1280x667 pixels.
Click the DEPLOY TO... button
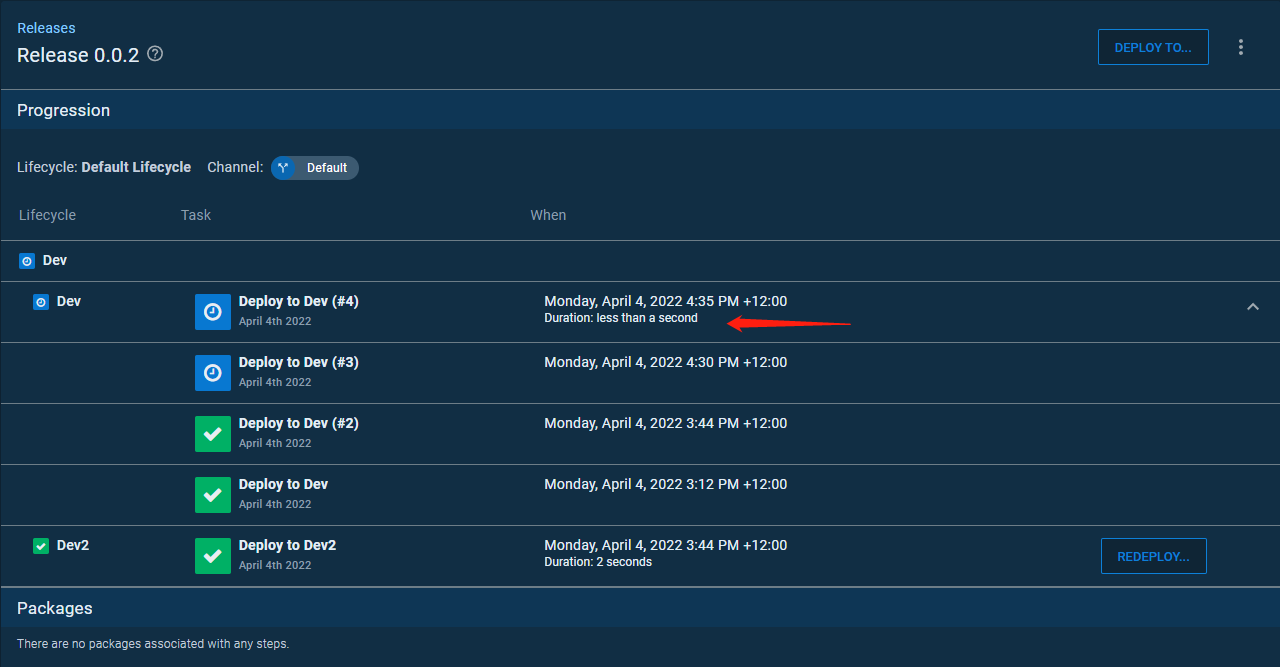pos(1153,46)
